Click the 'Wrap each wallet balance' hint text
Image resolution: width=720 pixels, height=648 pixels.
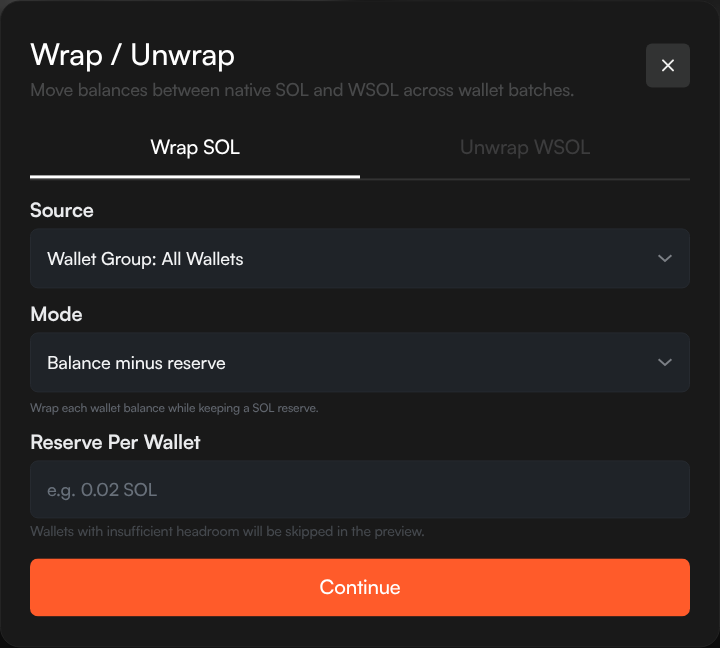[174, 408]
